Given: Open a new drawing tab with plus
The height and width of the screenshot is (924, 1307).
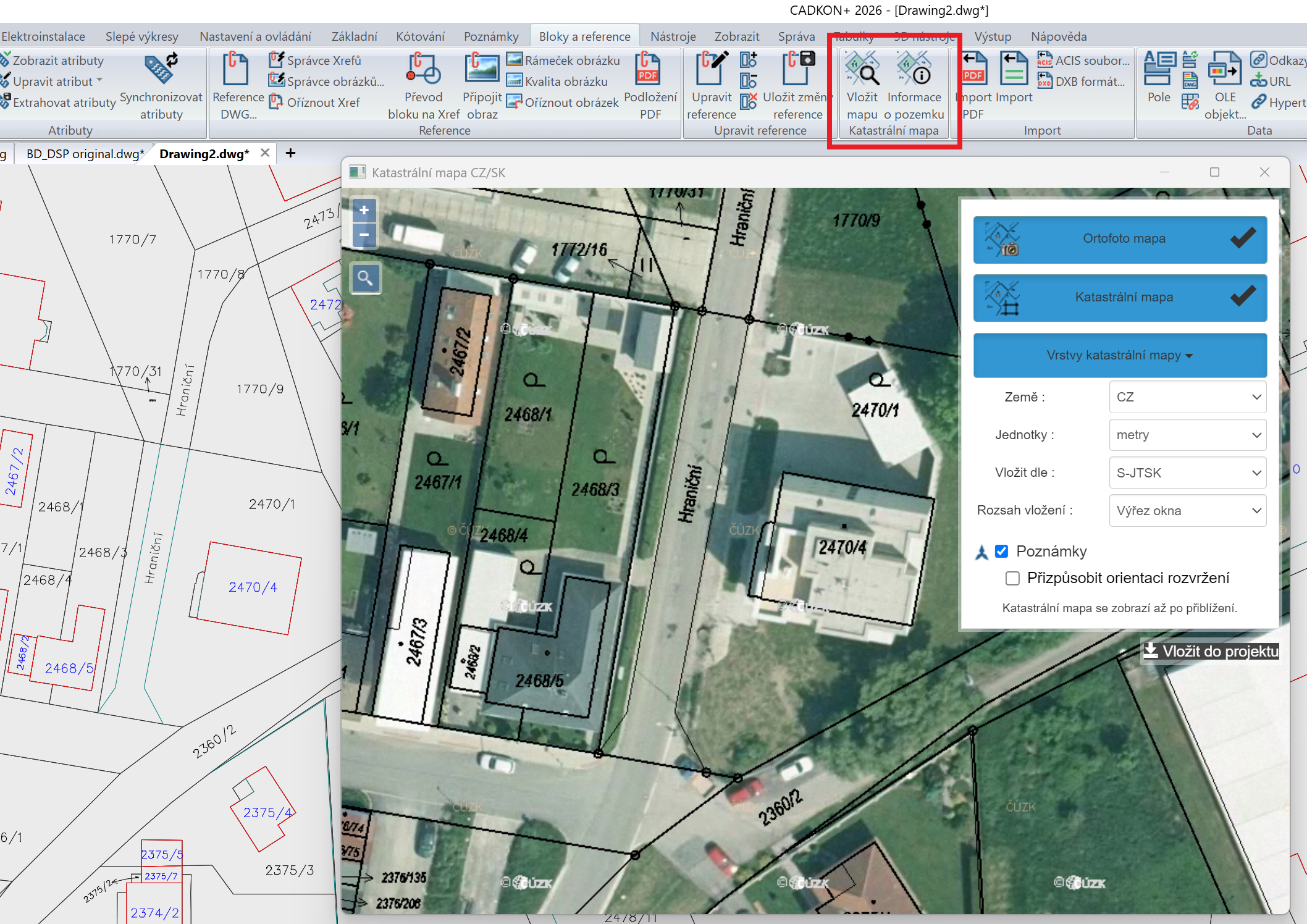Looking at the screenshot, I should [290, 153].
